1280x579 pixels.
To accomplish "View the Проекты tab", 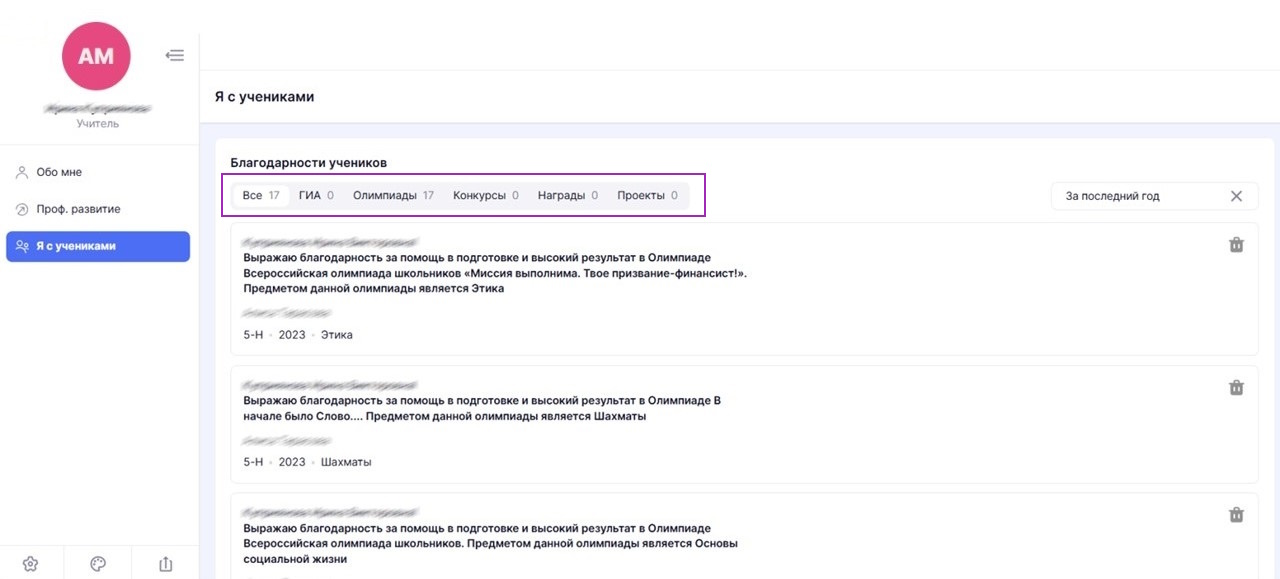I will [x=647, y=195].
